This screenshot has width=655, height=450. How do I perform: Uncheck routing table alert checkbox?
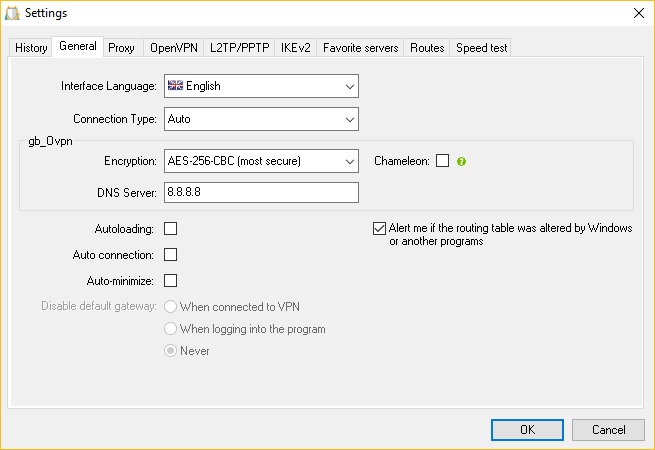pyautogui.click(x=379, y=228)
